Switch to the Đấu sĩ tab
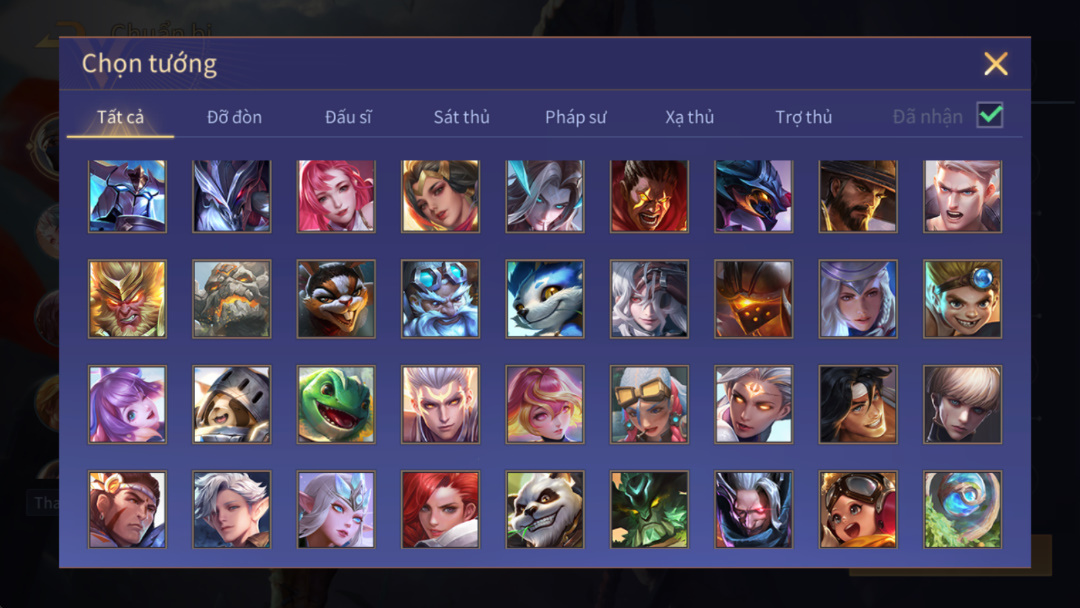Viewport: 1080px width, 608px height. pos(348,117)
